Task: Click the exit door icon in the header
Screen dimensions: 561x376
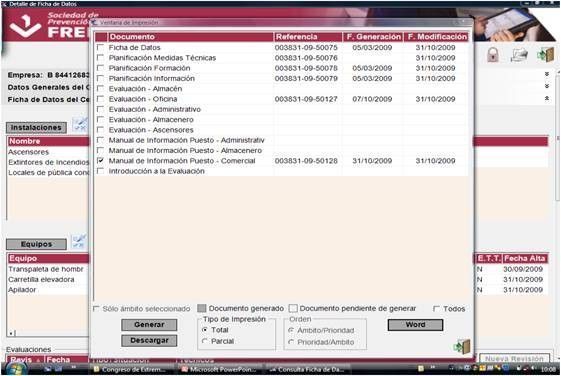Action: tap(545, 55)
